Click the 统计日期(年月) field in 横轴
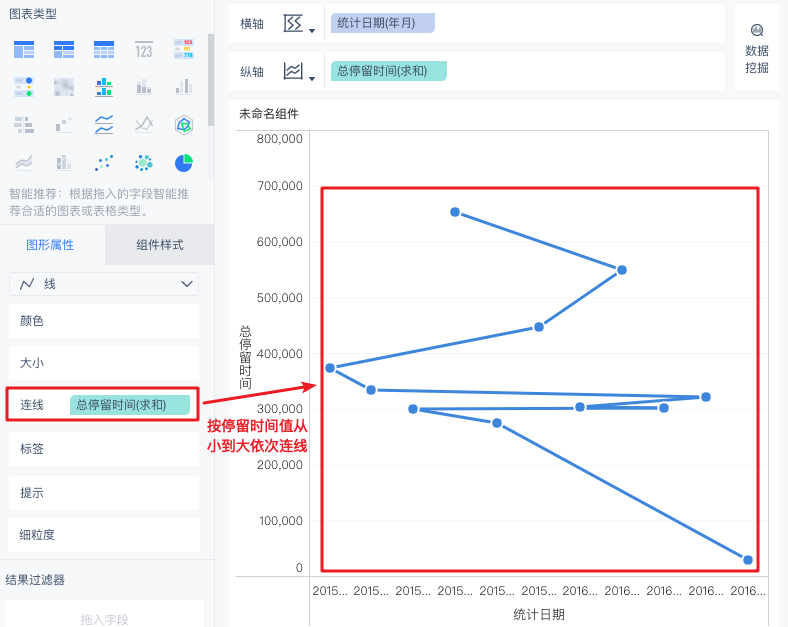The image size is (788, 627). tap(383, 23)
